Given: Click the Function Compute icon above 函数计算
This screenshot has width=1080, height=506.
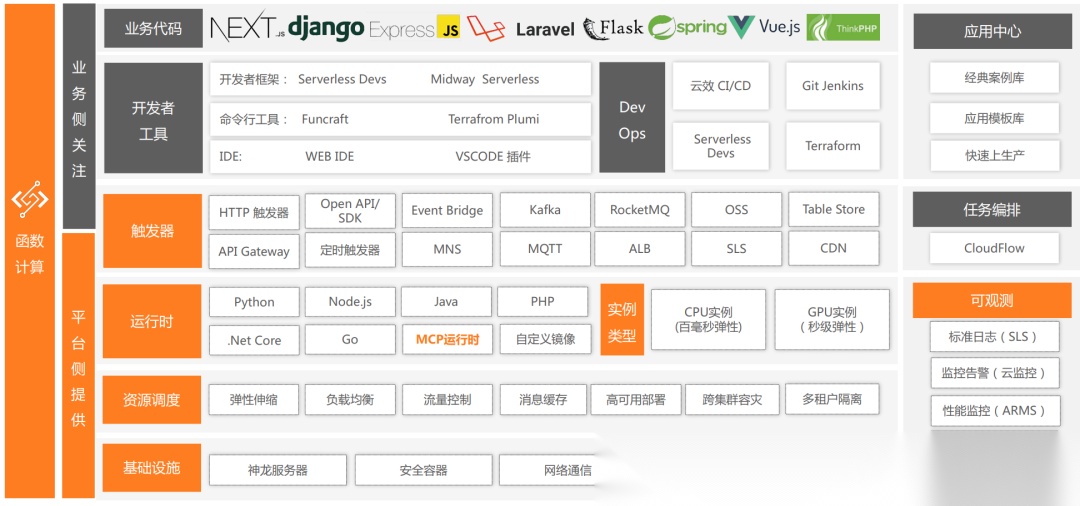Looking at the screenshot, I should [30, 200].
